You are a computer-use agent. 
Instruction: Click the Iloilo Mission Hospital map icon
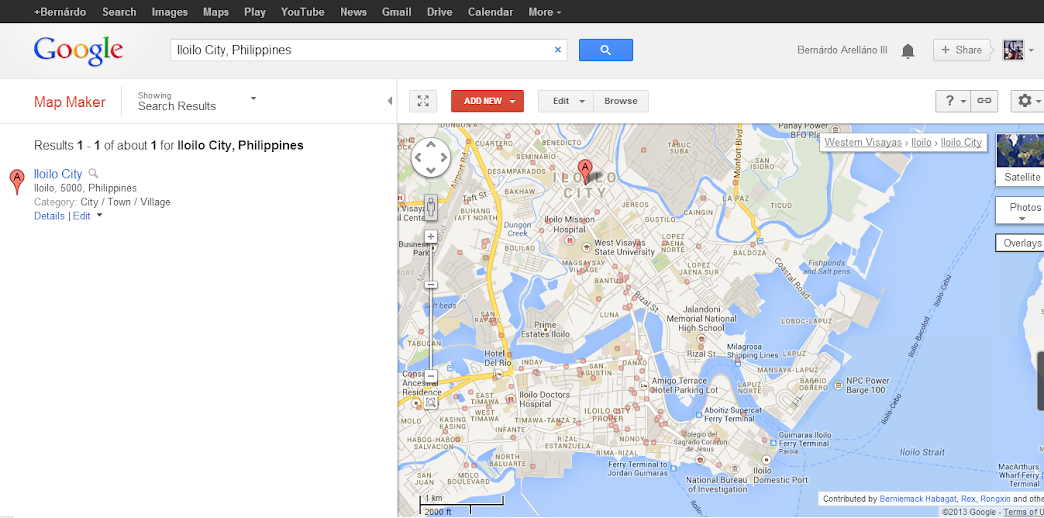(x=569, y=240)
